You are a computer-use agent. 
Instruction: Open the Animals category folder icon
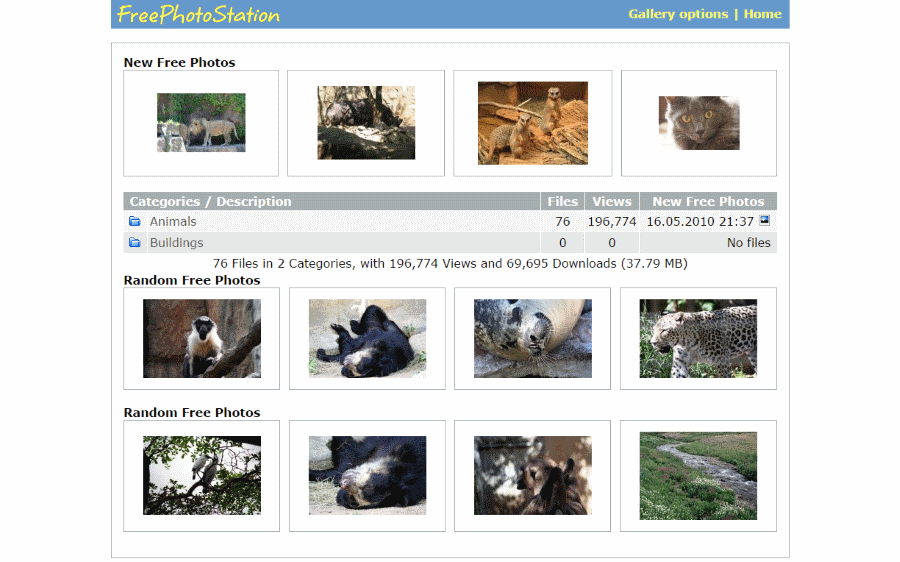(135, 221)
